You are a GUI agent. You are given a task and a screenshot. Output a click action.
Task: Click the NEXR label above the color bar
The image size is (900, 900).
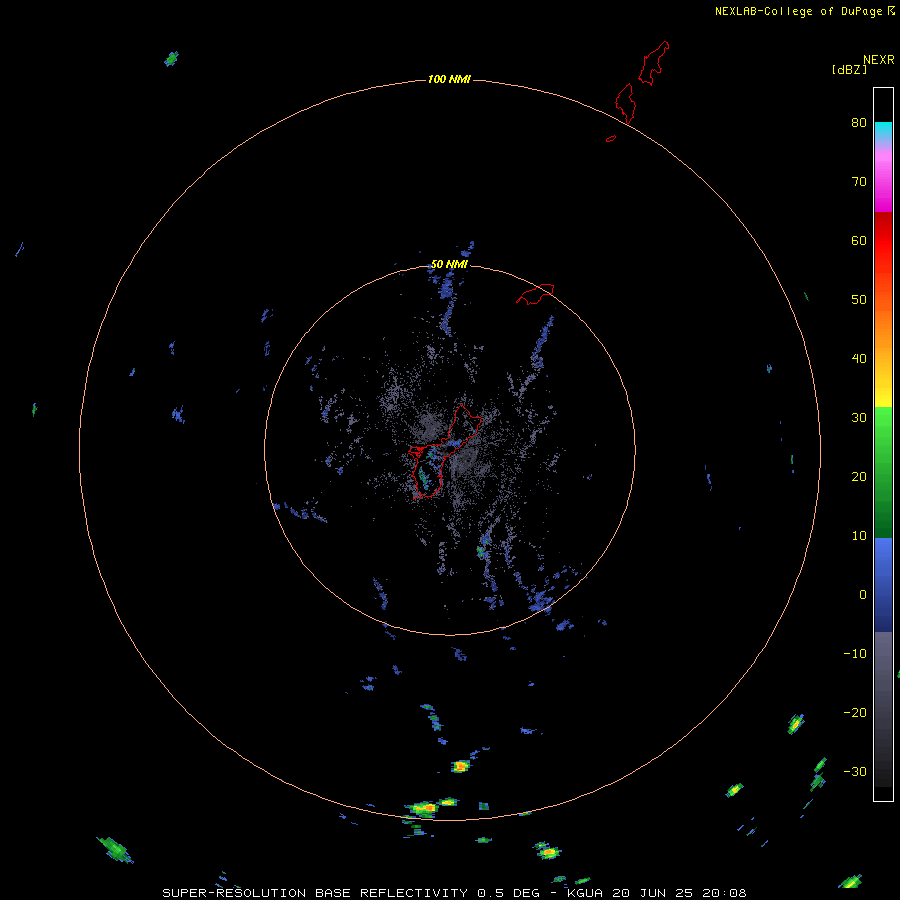(879, 60)
